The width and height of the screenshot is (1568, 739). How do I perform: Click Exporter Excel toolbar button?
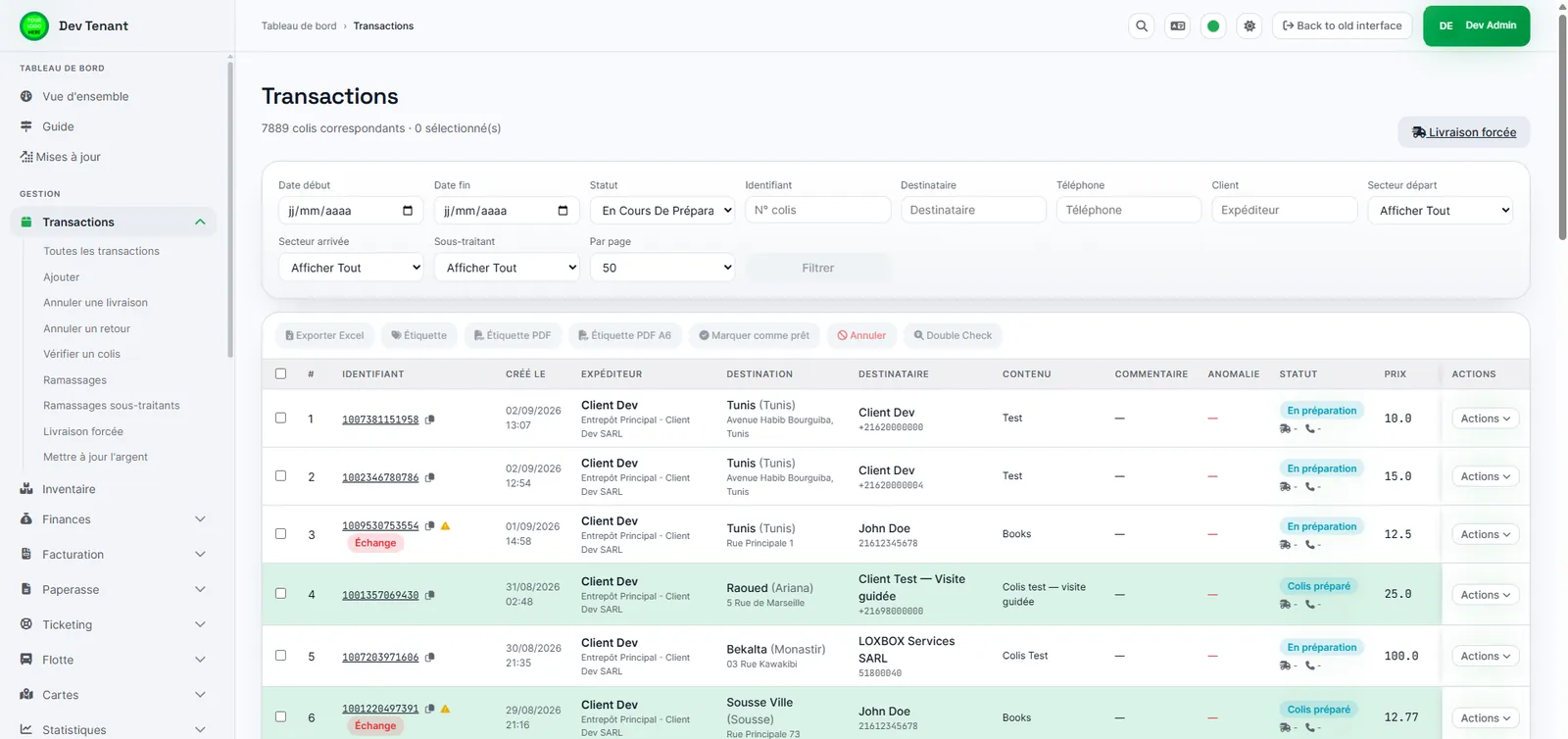324,335
